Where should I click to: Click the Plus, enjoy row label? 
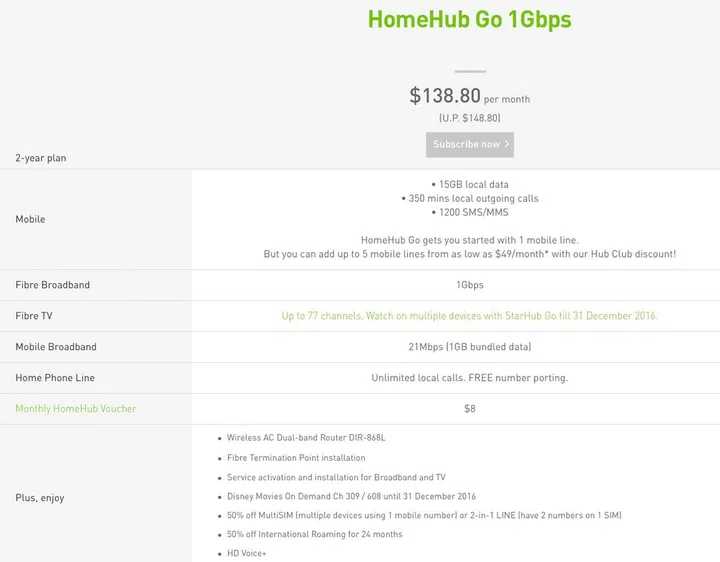(40, 498)
